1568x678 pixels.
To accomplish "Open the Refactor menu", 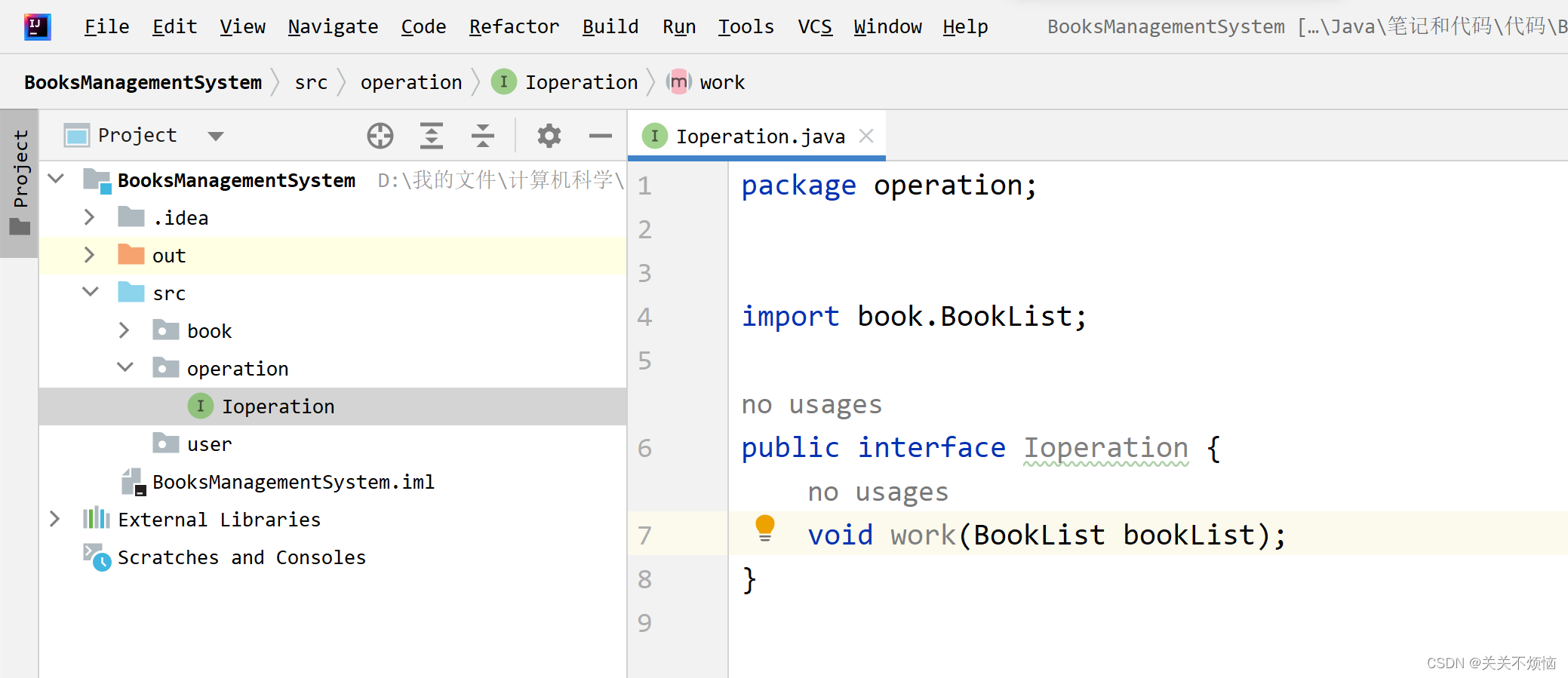I will pos(514,27).
